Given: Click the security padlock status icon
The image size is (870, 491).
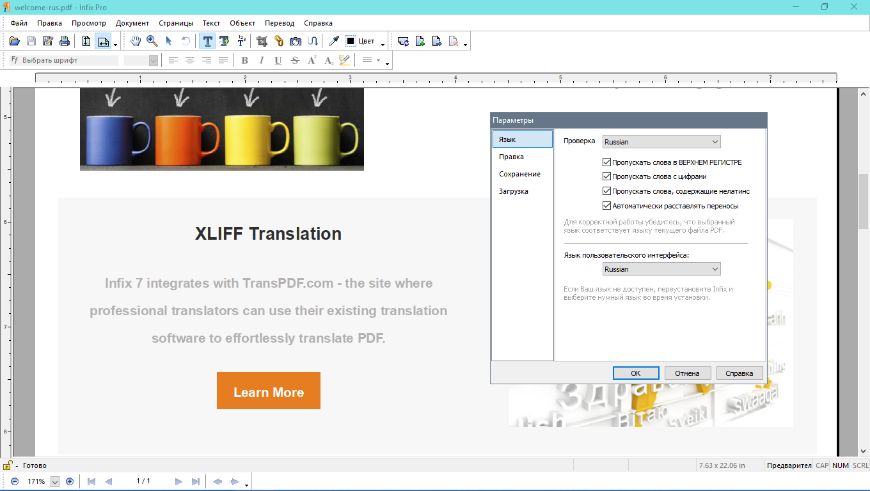Looking at the screenshot, I should pyautogui.click(x=7, y=465).
